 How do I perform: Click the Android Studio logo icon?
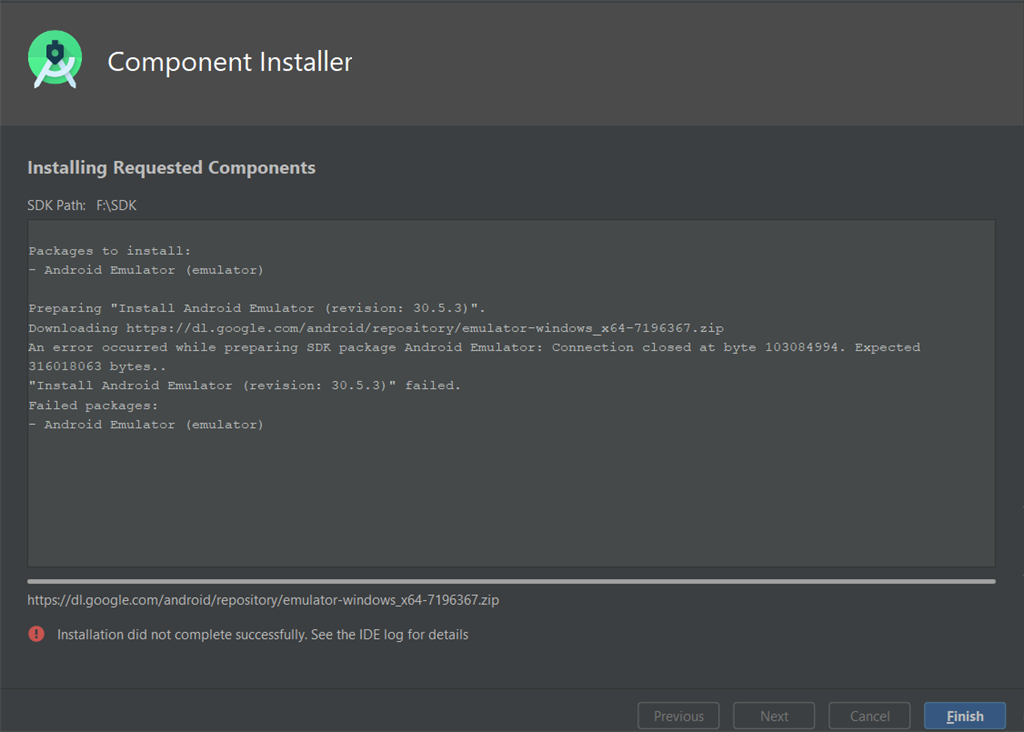(55, 59)
